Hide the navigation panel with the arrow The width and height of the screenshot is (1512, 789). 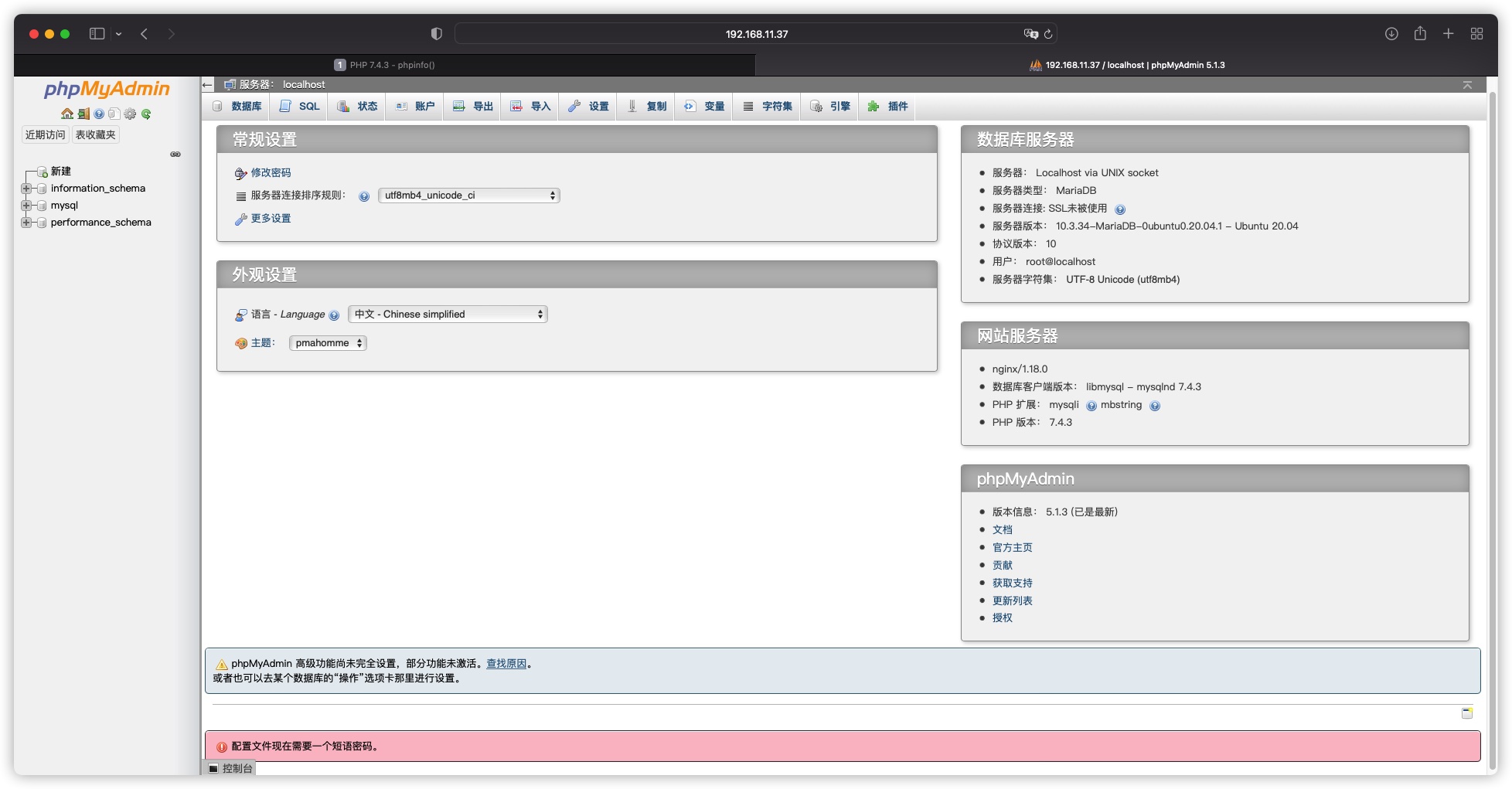[207, 85]
